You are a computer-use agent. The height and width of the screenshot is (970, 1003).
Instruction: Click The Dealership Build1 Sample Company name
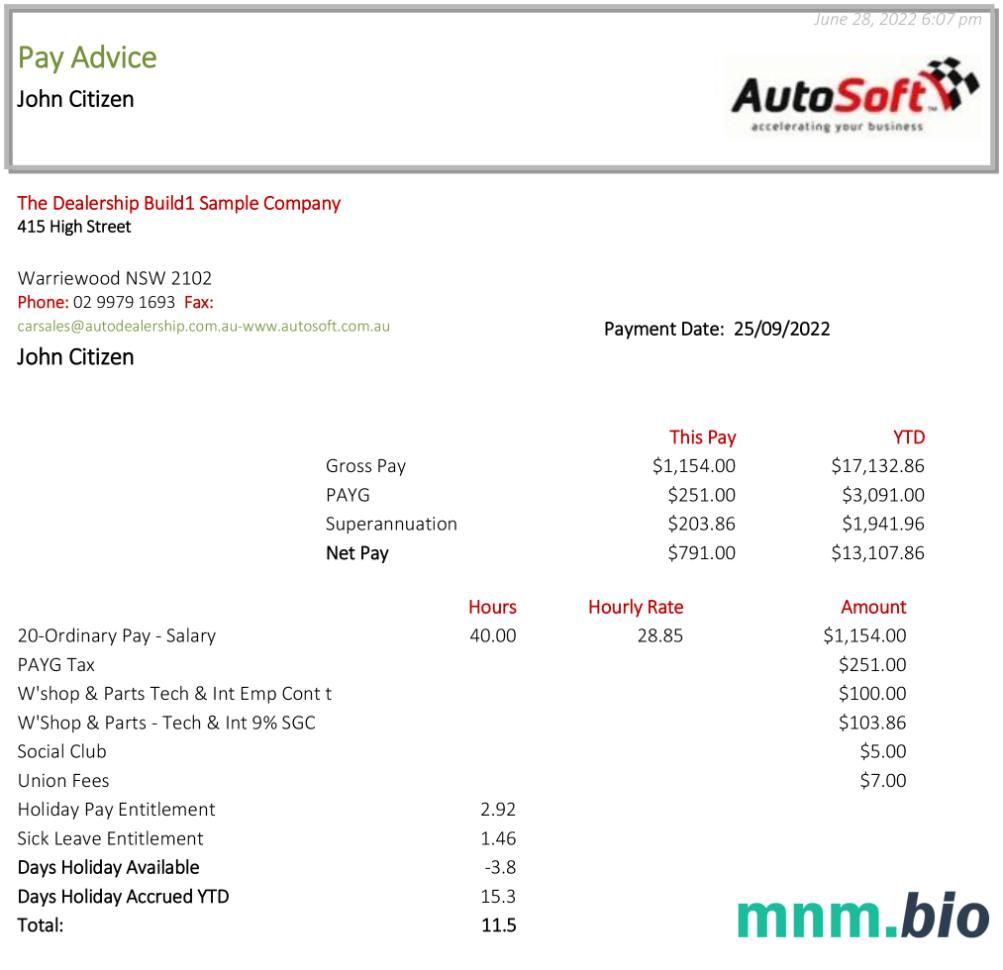tap(179, 203)
